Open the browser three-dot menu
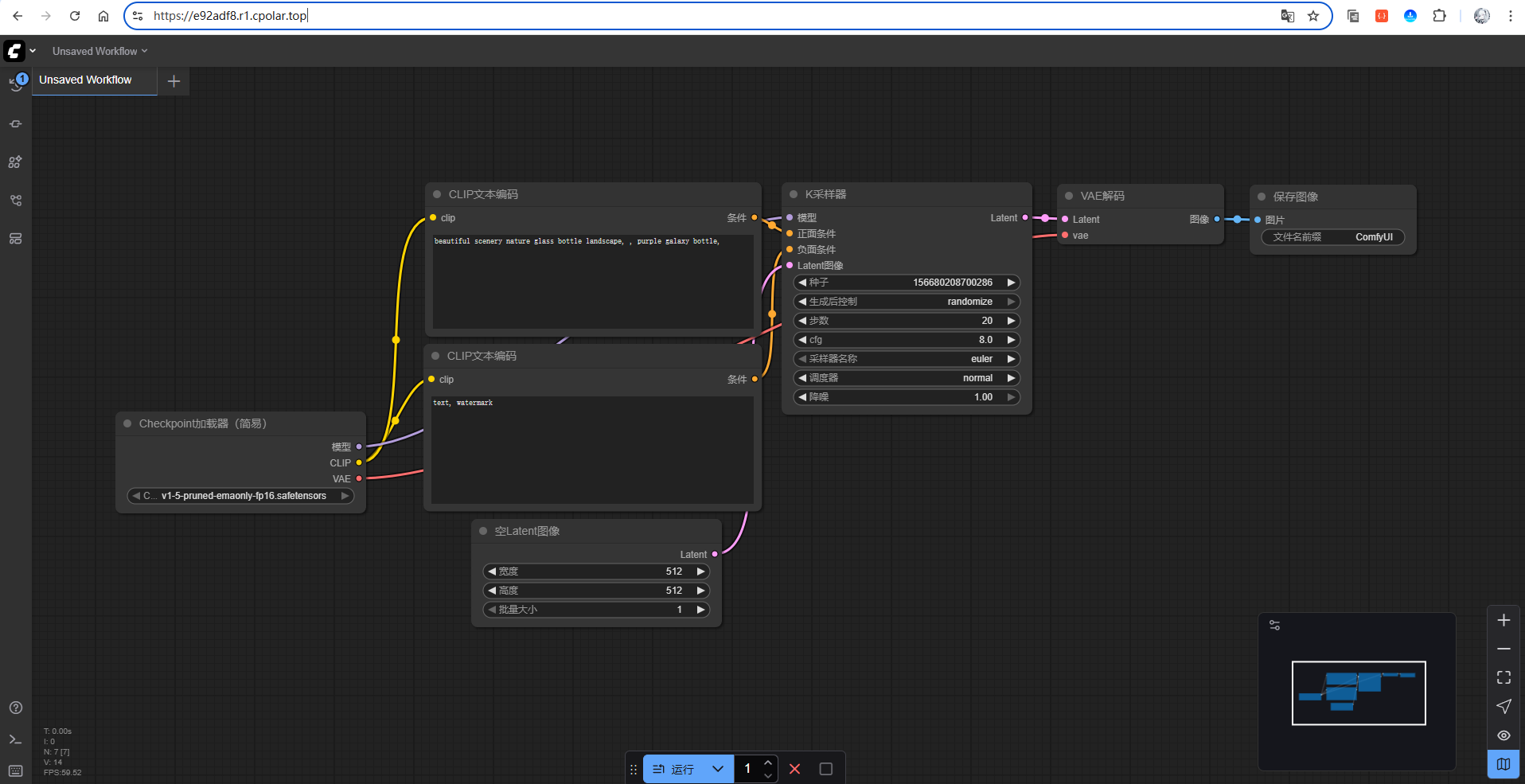This screenshot has height=784, width=1525. [x=1510, y=16]
